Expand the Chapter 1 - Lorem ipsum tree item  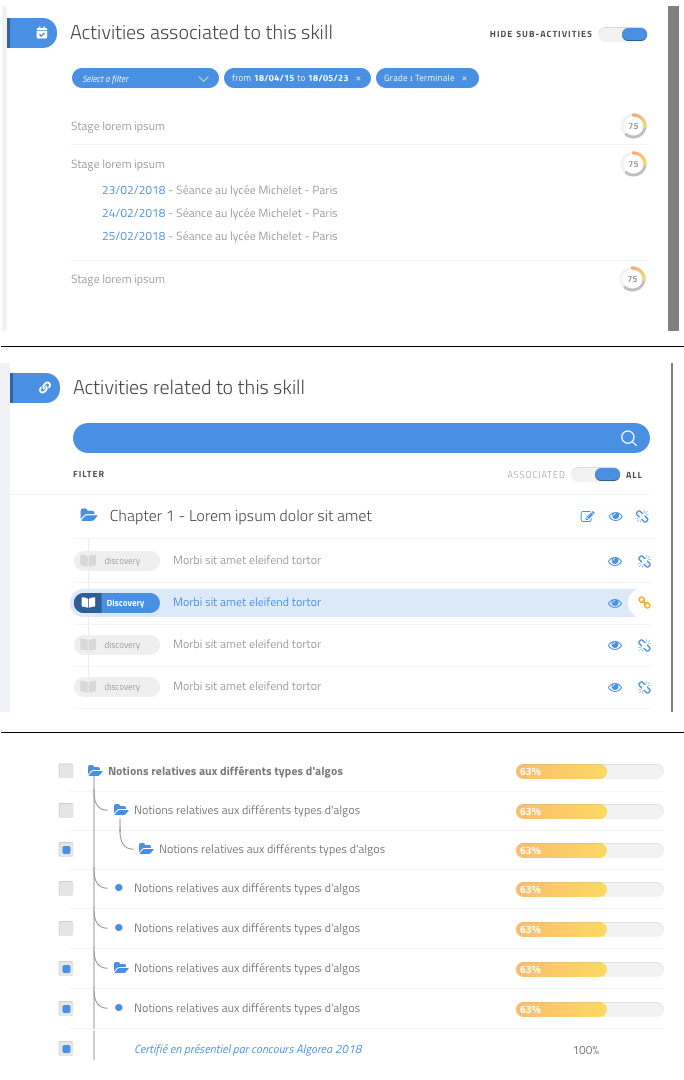pos(240,516)
